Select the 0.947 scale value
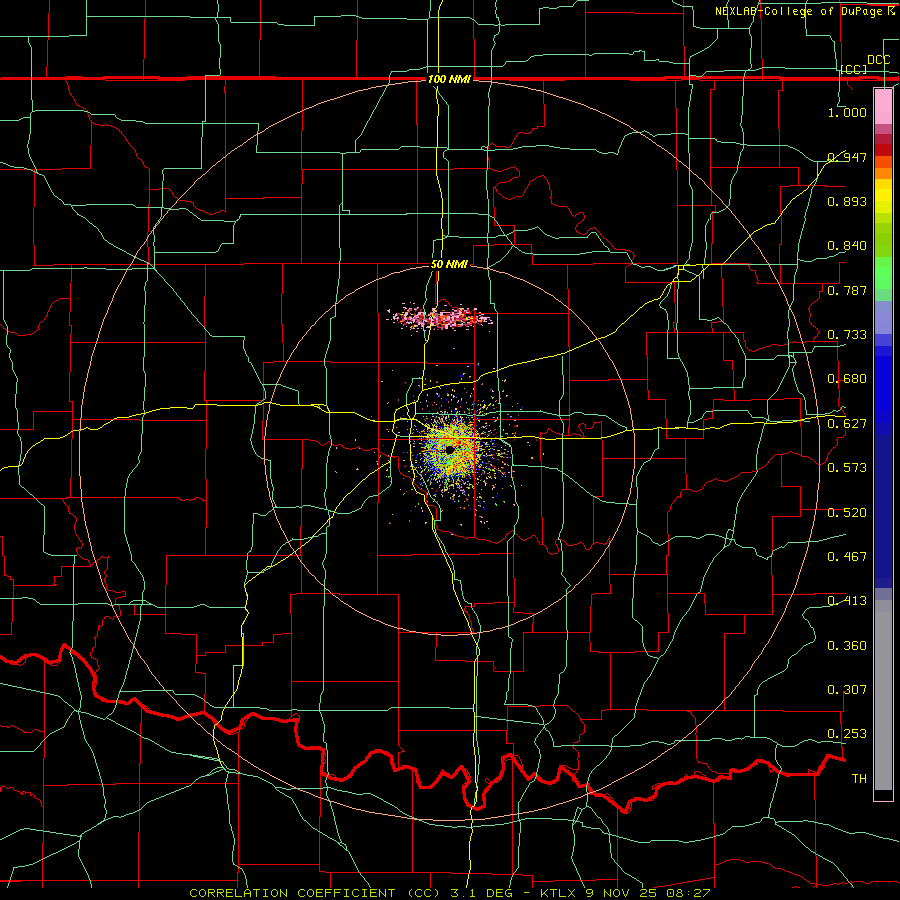 point(847,157)
